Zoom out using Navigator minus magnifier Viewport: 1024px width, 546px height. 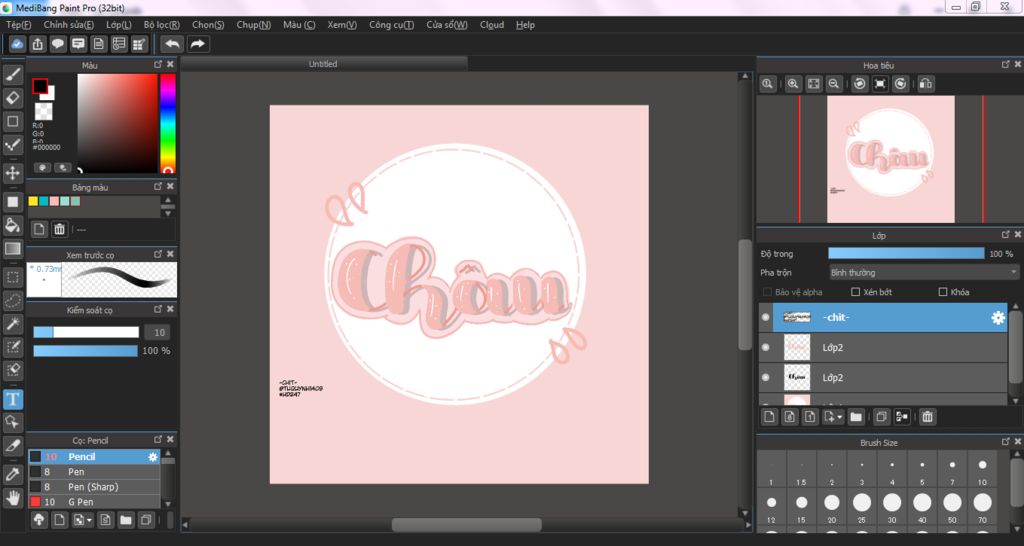pyautogui.click(x=833, y=84)
